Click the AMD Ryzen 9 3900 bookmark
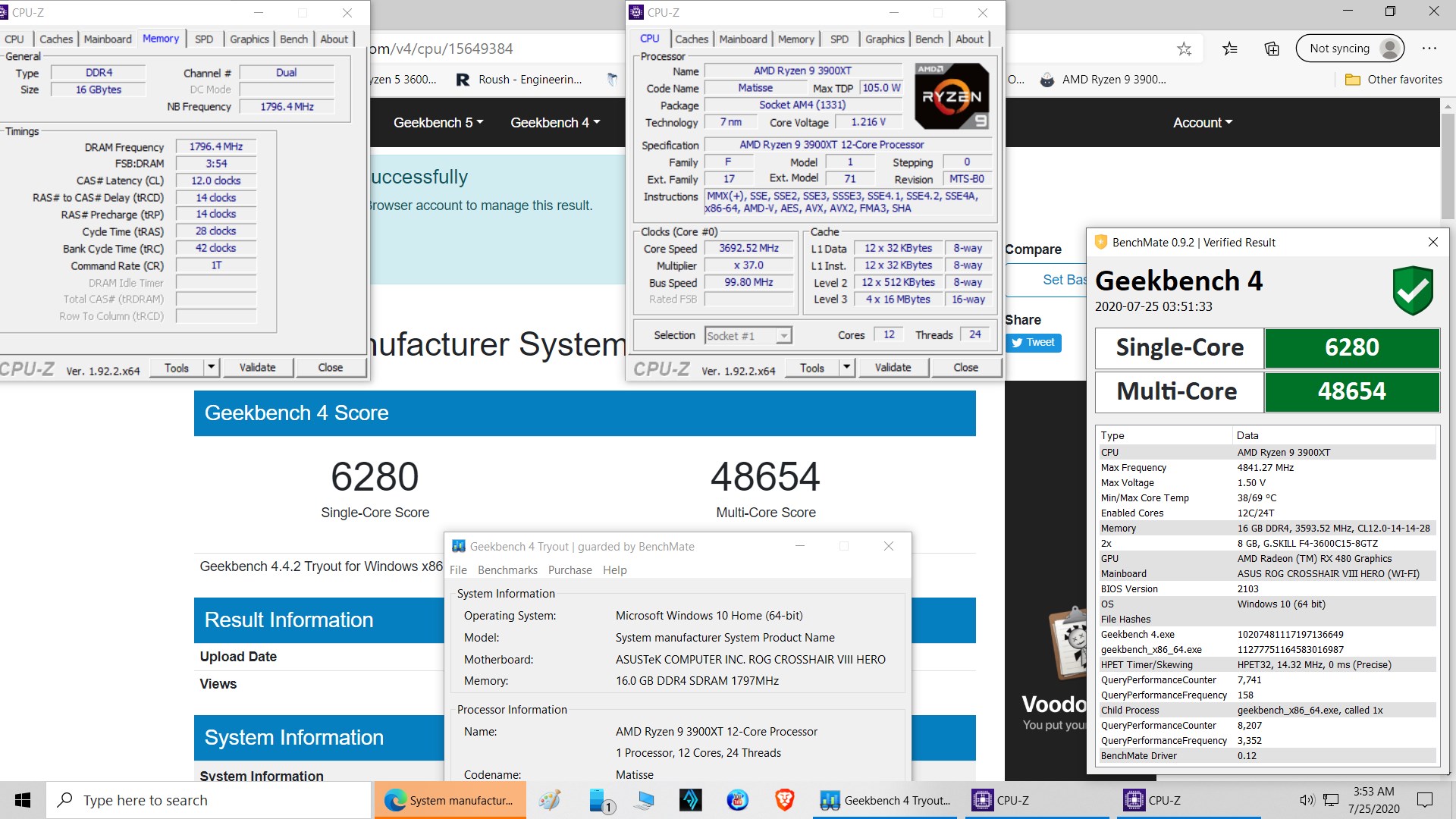The width and height of the screenshot is (1456, 819). [1103, 80]
